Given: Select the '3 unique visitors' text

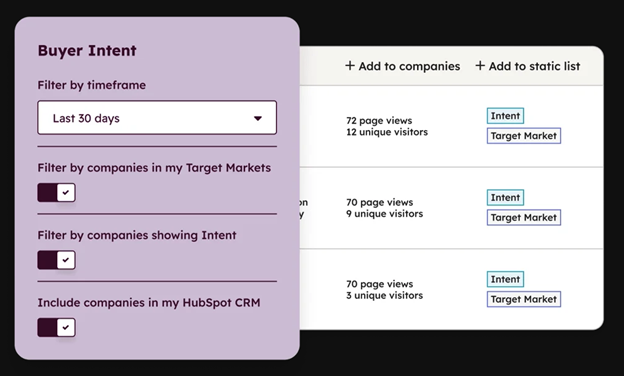Looking at the screenshot, I should pyautogui.click(x=384, y=295).
